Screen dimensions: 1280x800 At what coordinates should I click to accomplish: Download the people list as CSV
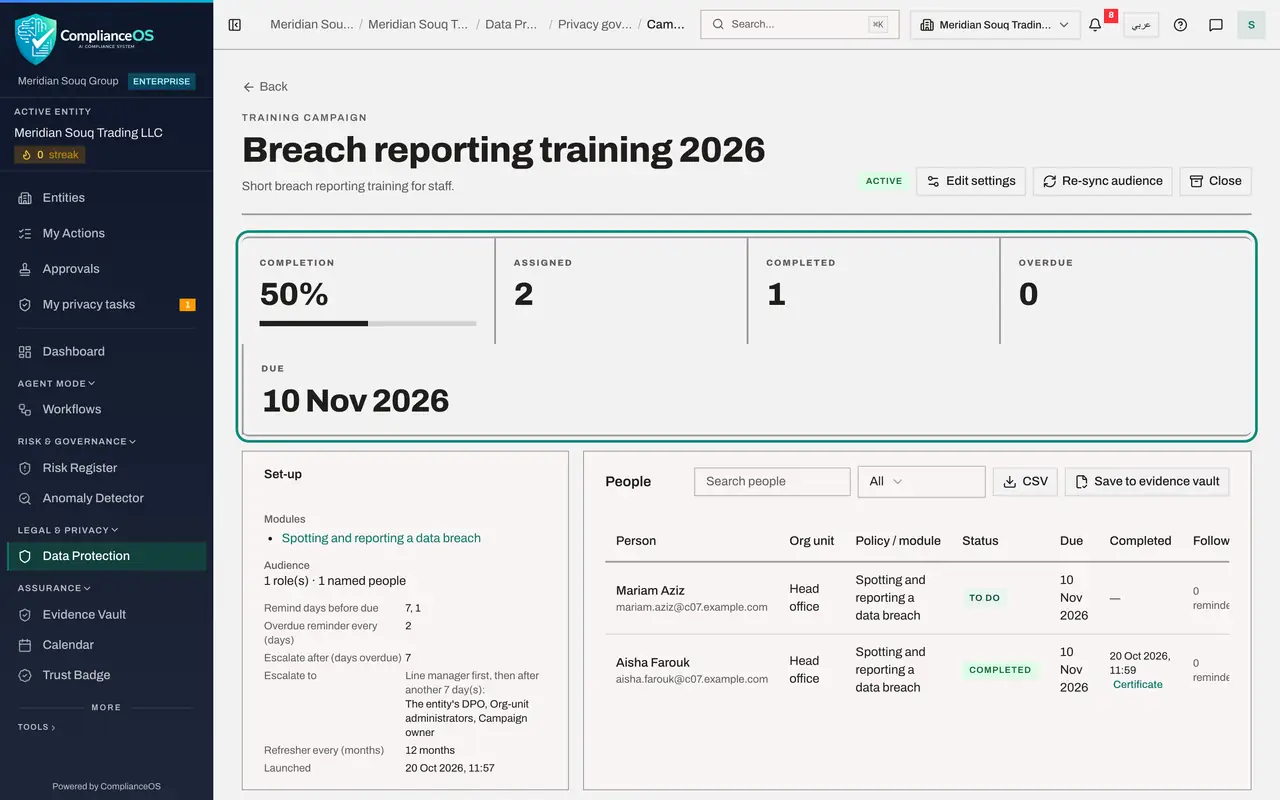[x=1025, y=481]
